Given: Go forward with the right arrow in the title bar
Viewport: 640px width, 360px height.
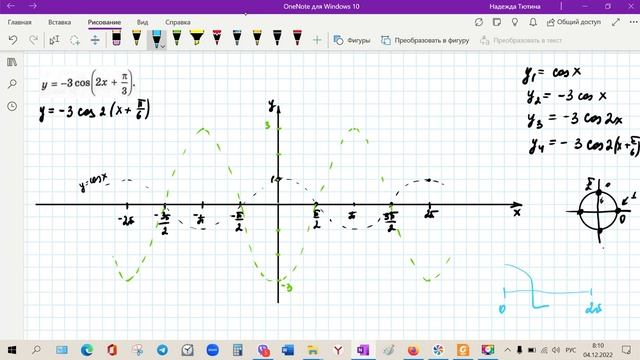Looking at the screenshot, I should pos(33,6).
